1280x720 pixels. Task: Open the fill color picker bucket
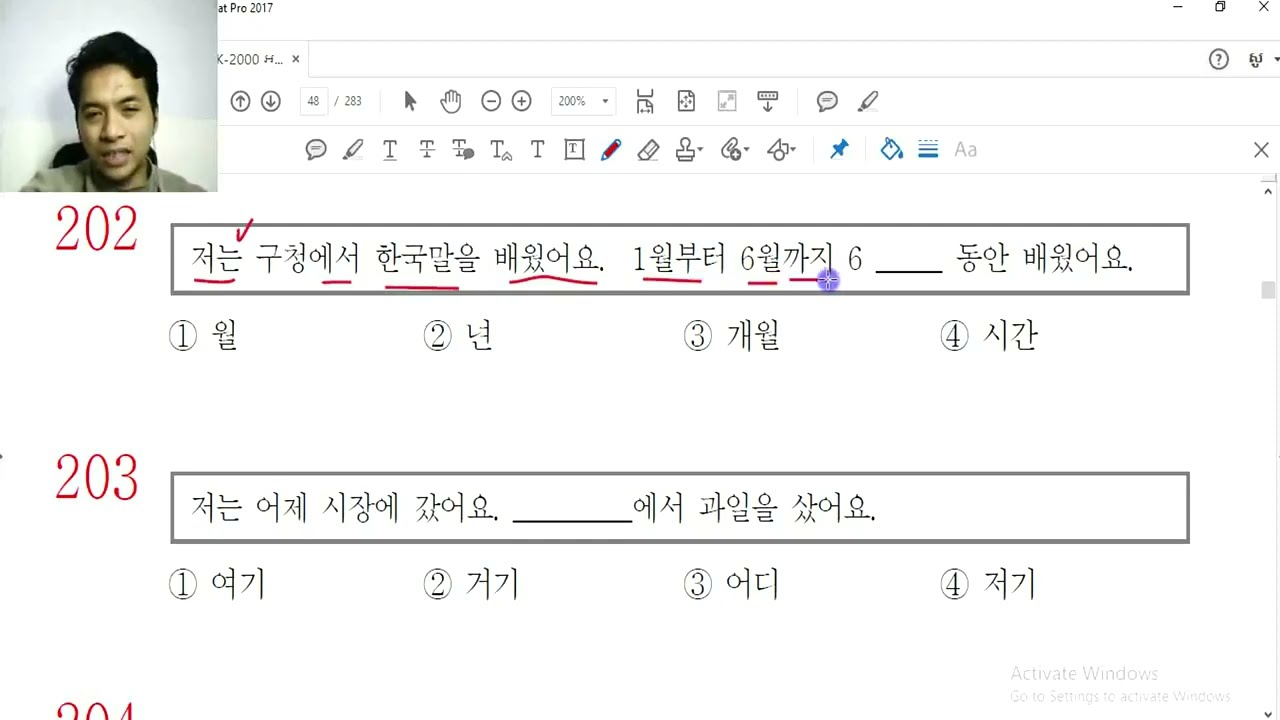tap(891, 150)
